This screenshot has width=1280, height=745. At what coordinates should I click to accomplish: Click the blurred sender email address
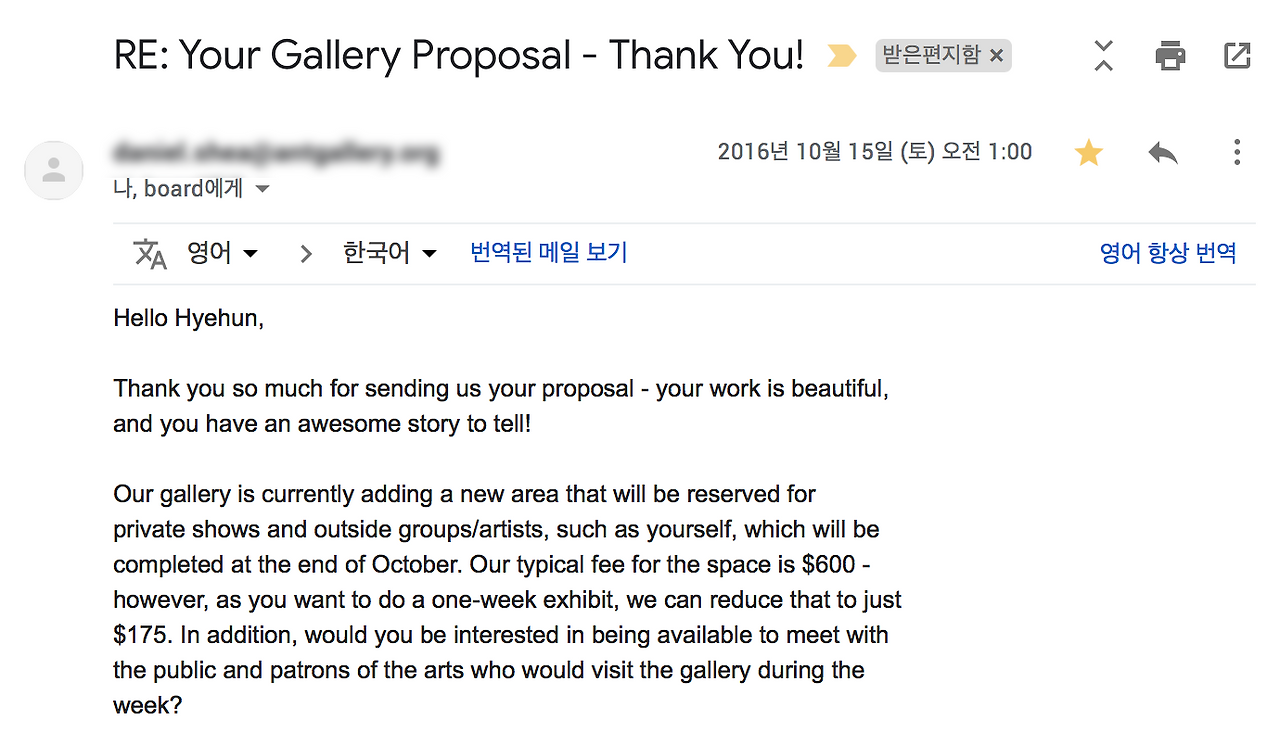(276, 154)
